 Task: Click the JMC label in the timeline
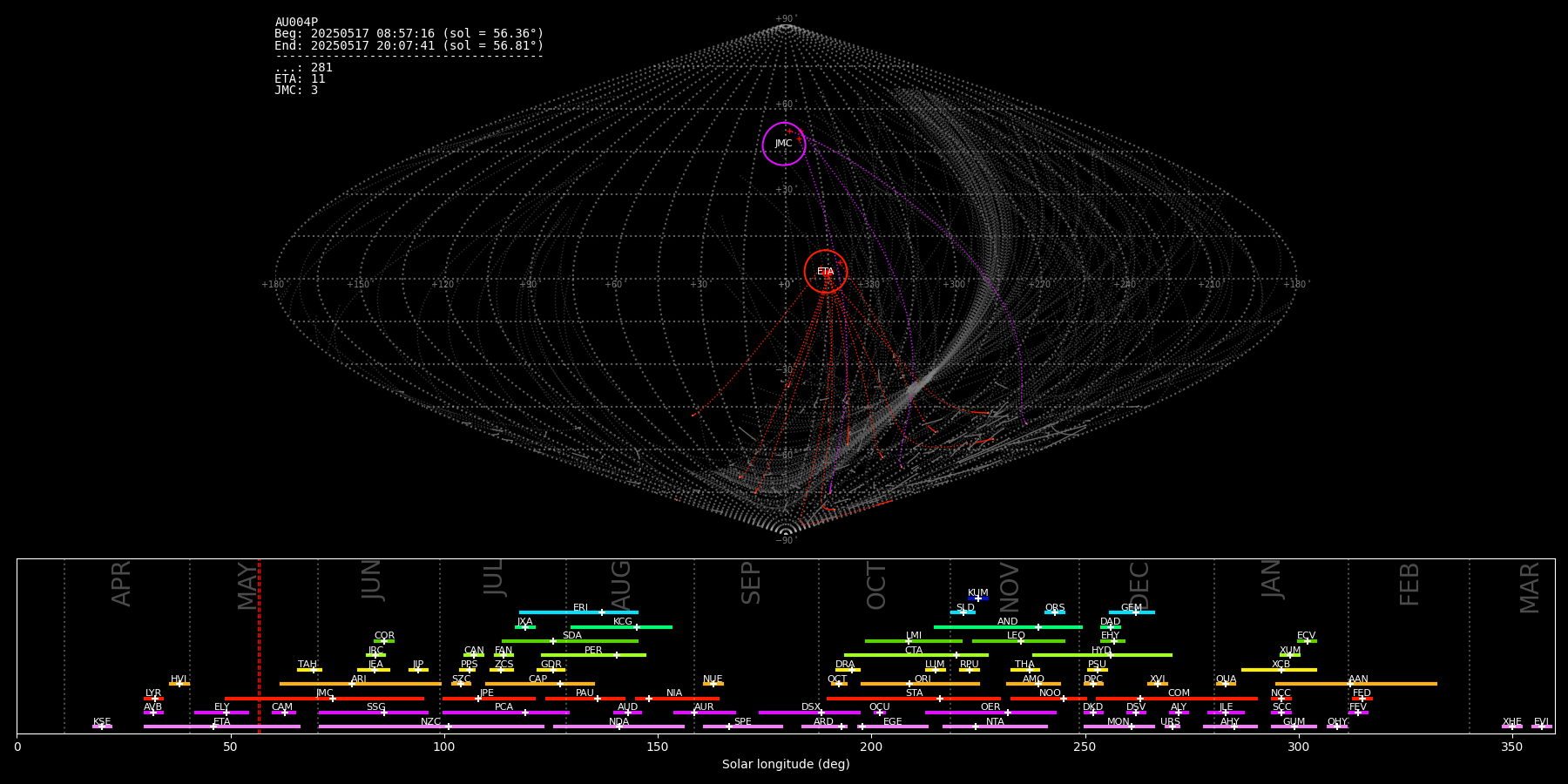pos(324,693)
